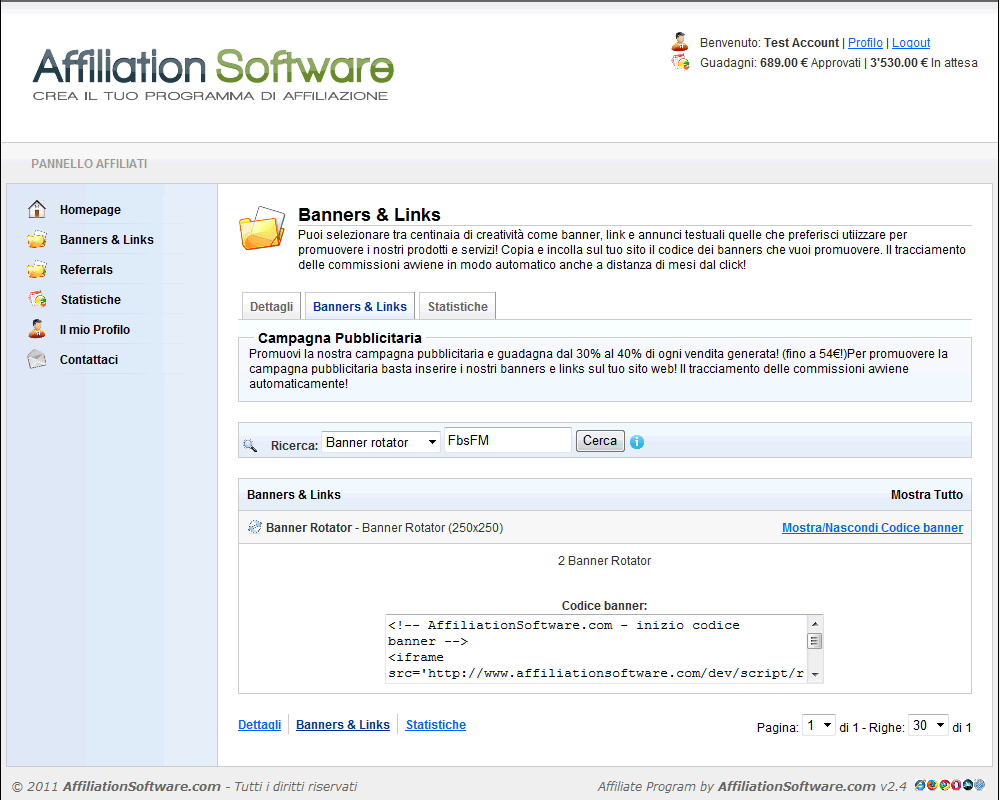1000x800 pixels.
Task: Click the Referrals folder icon in sidebar
Action: point(37,269)
